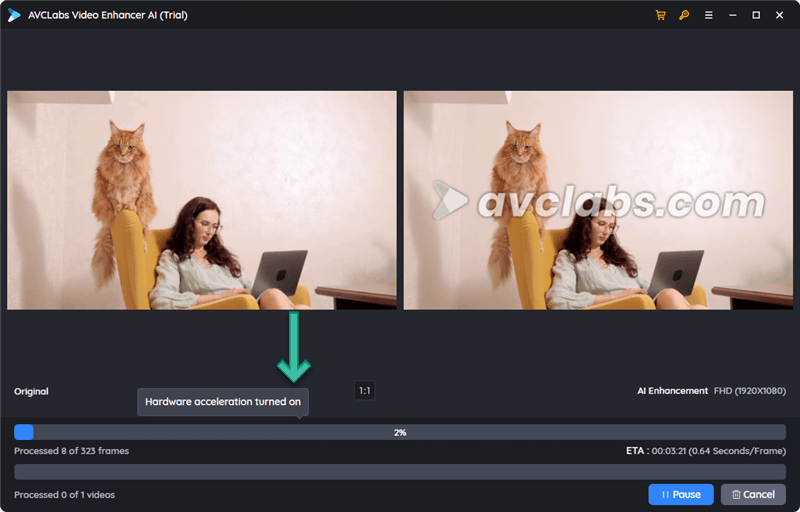Click the 'AI Enhancement' label
Viewport: 800px width, 512px height.
672,391
